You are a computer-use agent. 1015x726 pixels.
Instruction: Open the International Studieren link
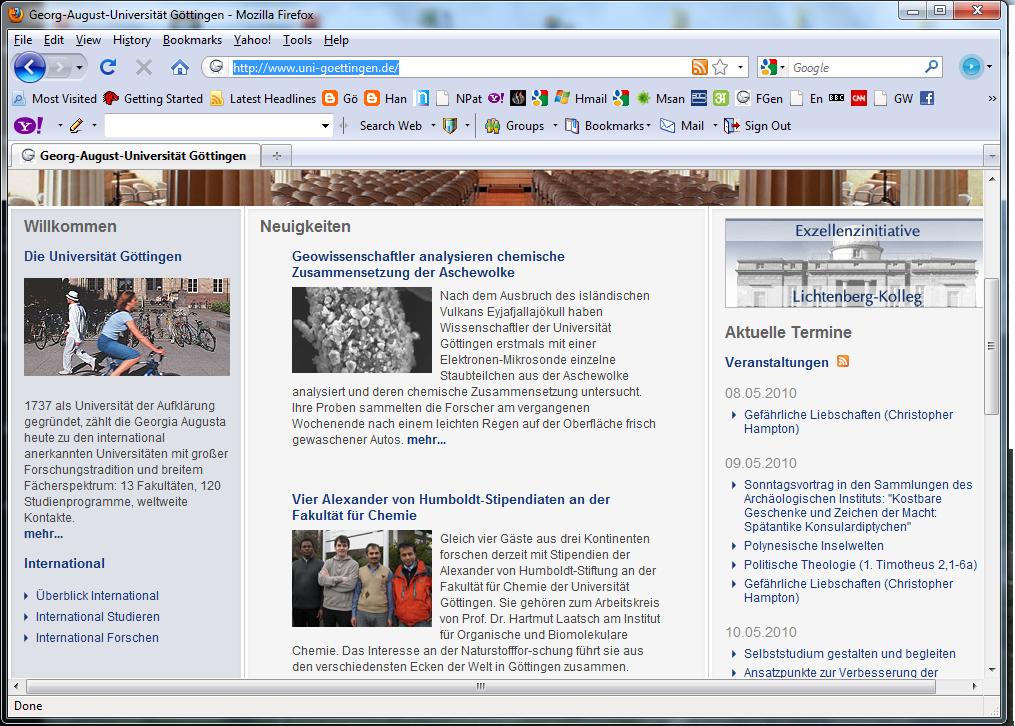97,617
